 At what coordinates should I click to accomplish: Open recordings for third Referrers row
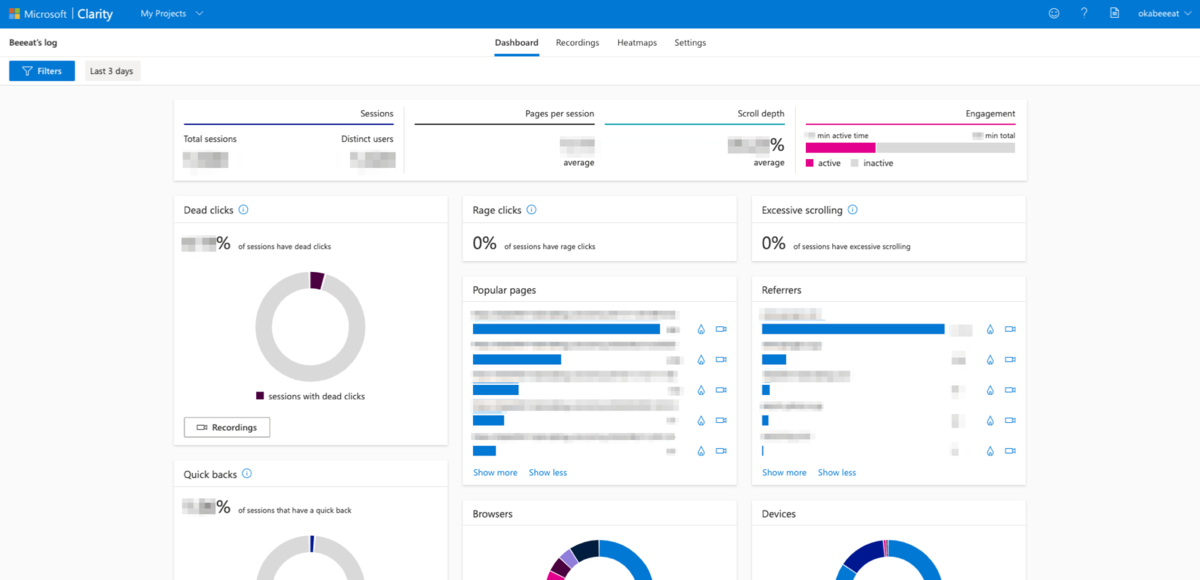point(1010,390)
